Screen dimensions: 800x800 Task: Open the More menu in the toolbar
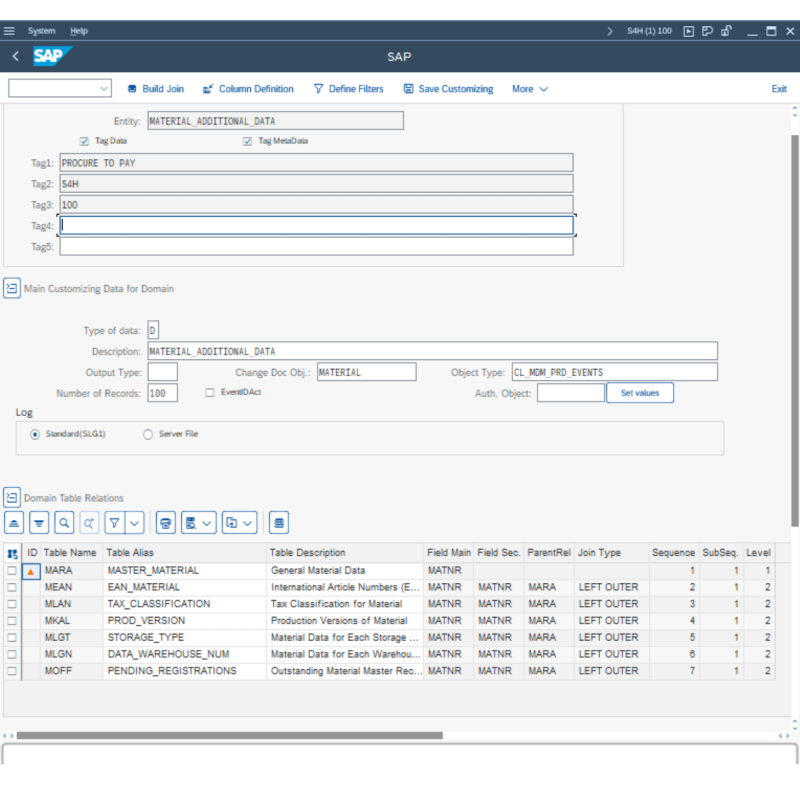pos(524,89)
